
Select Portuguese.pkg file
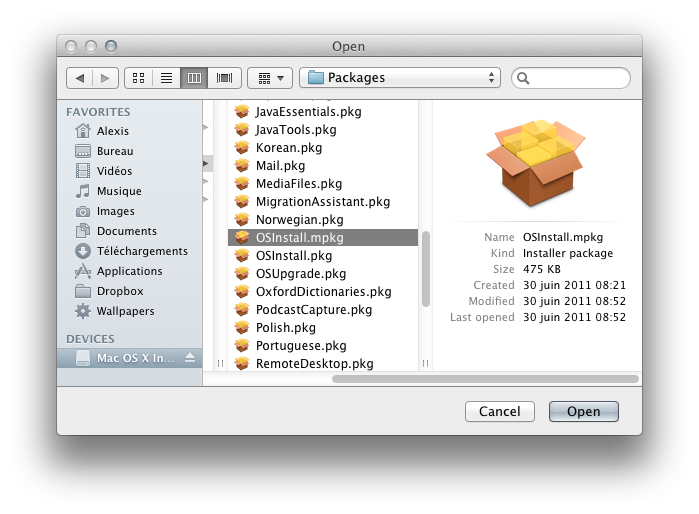click(x=323, y=345)
